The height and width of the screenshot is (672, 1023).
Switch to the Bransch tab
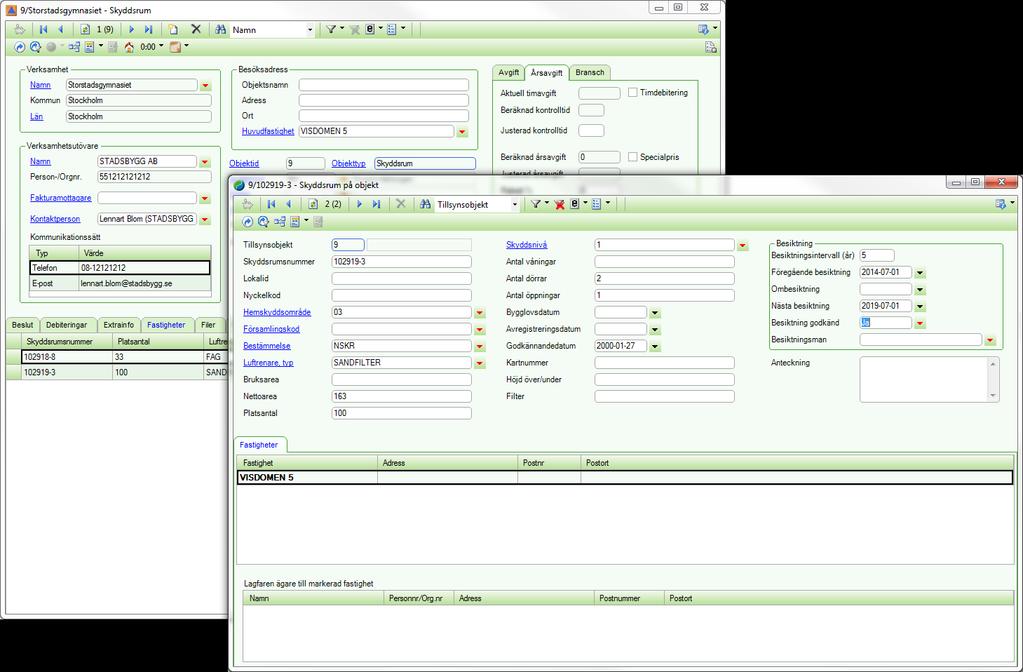pos(590,72)
